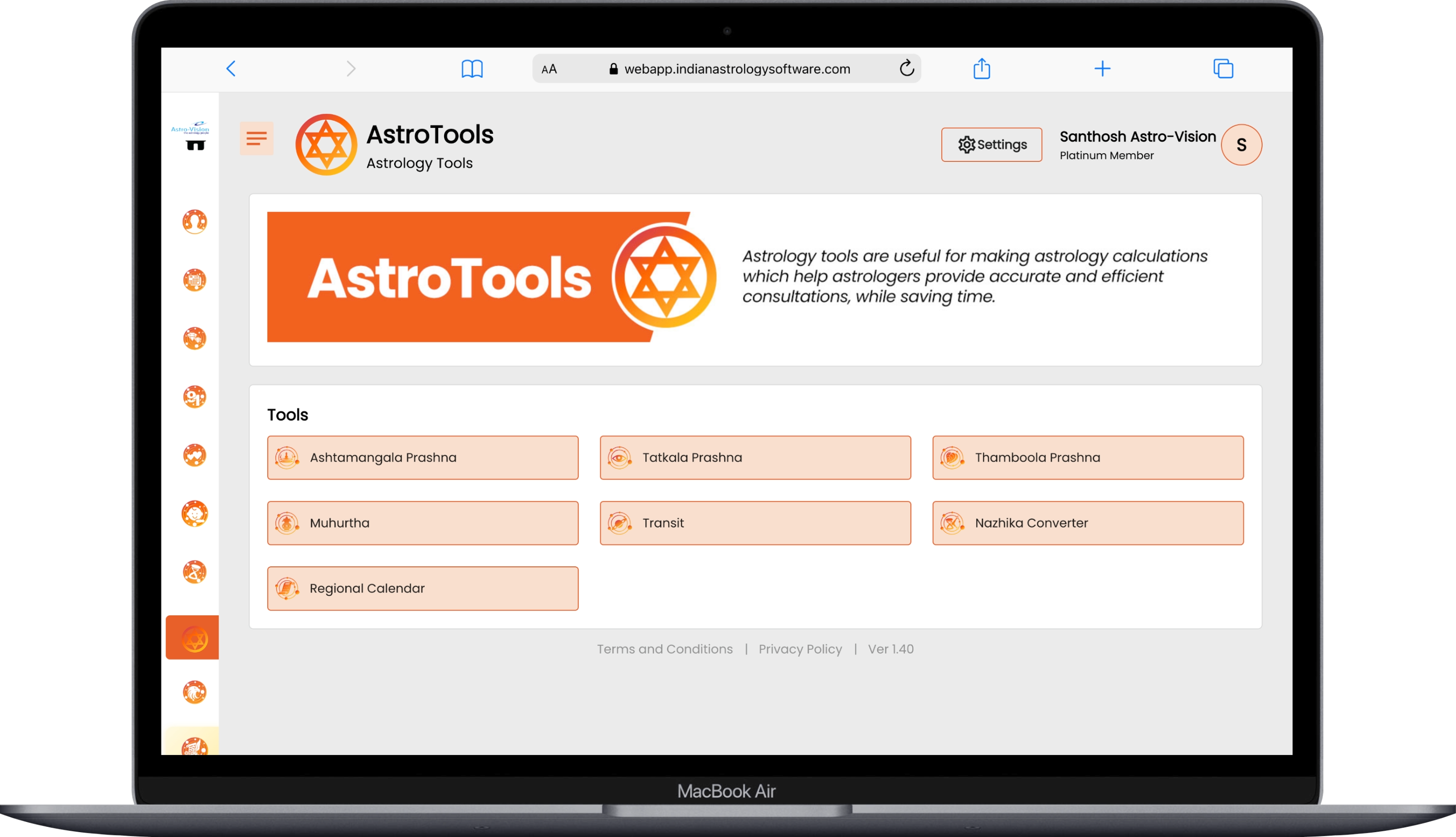Go back in the browser
1456x837 pixels.
(x=231, y=69)
